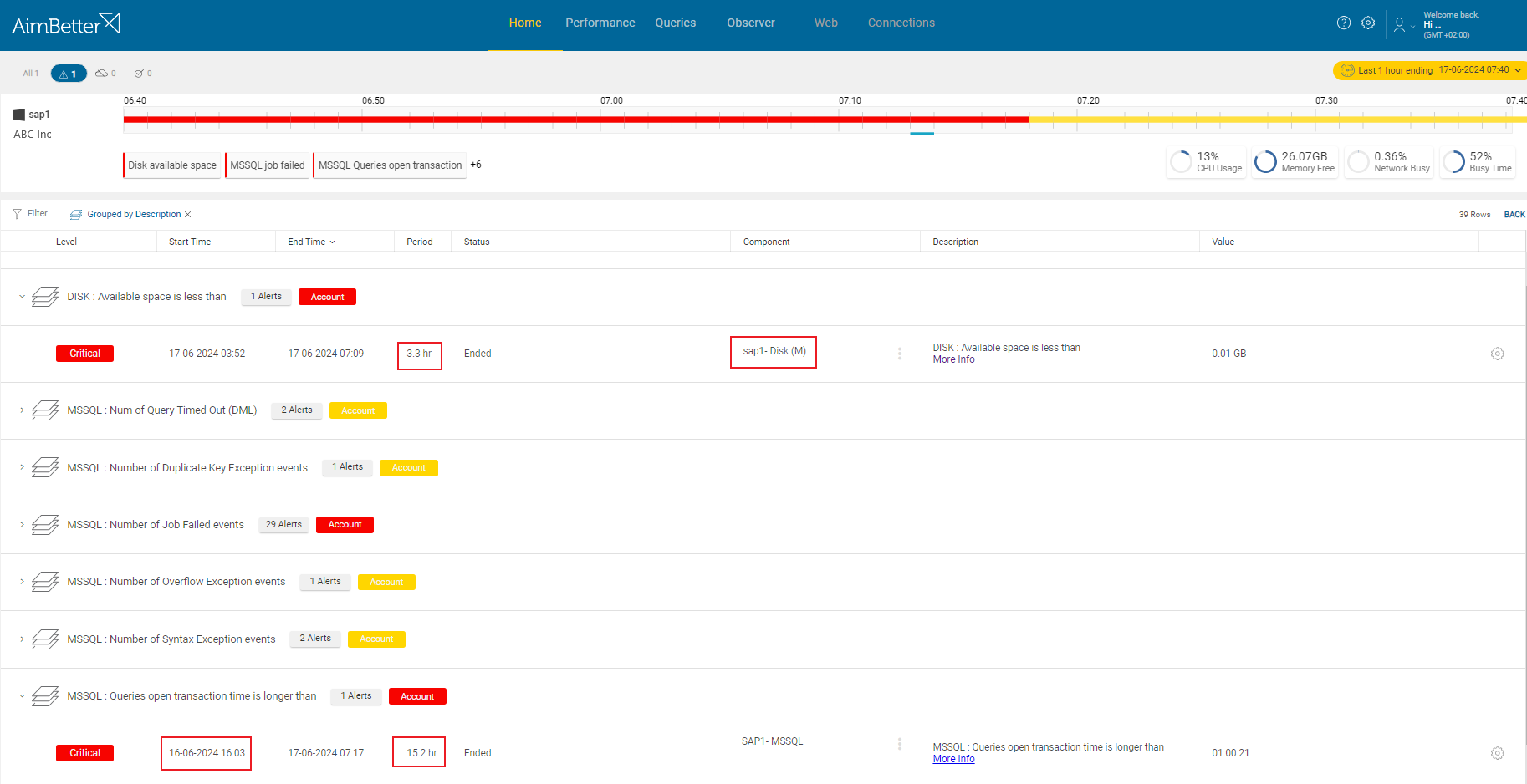The height and width of the screenshot is (784, 1527).
Task: Open the help question-mark icon
Action: pyautogui.click(x=1344, y=23)
